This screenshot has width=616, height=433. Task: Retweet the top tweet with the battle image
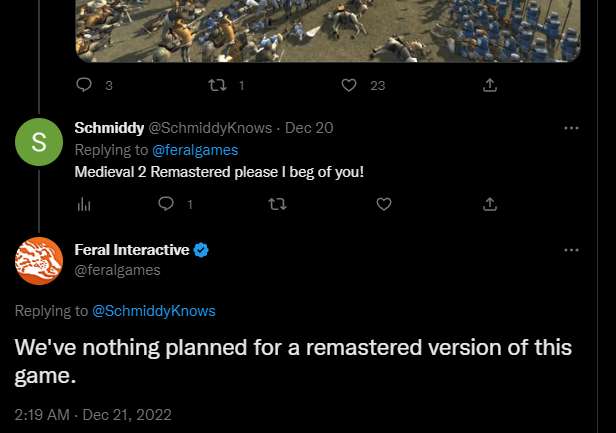[215, 86]
